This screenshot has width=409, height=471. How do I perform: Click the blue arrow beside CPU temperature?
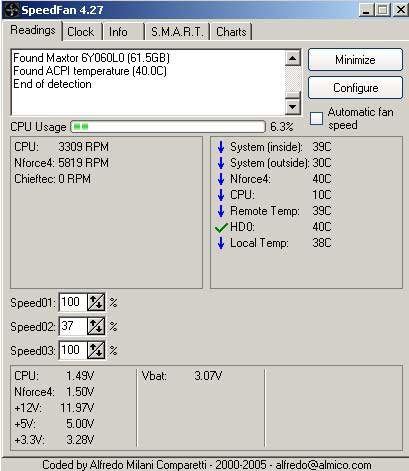[x=221, y=195]
